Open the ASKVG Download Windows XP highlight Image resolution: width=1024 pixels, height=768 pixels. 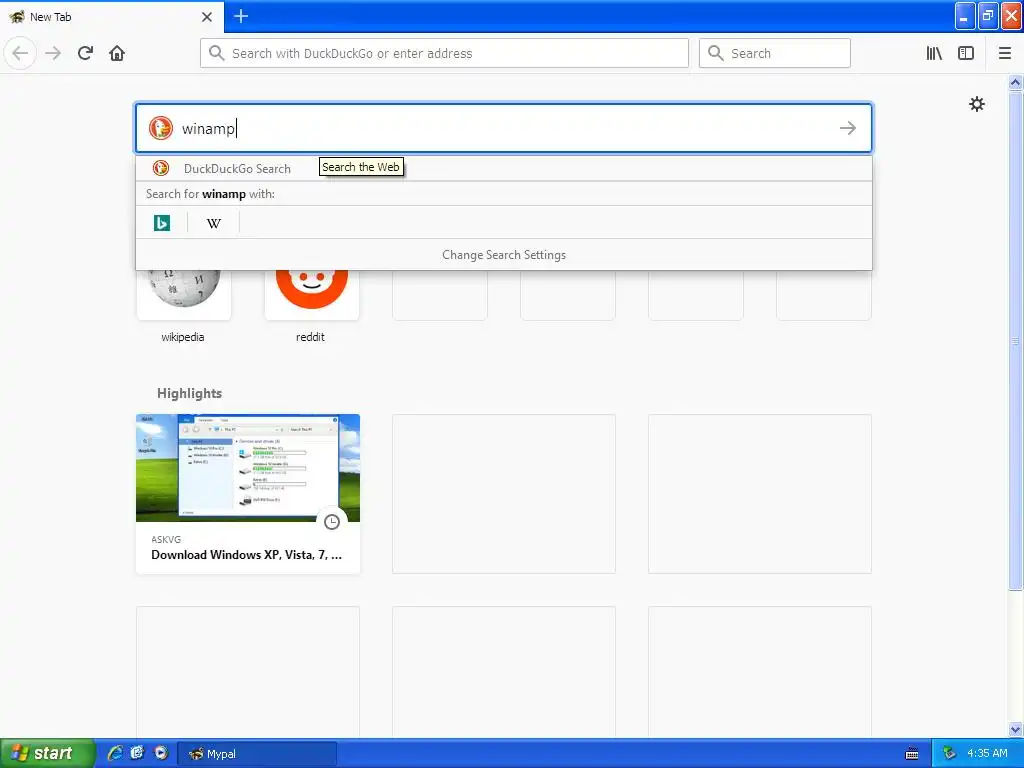coord(248,494)
